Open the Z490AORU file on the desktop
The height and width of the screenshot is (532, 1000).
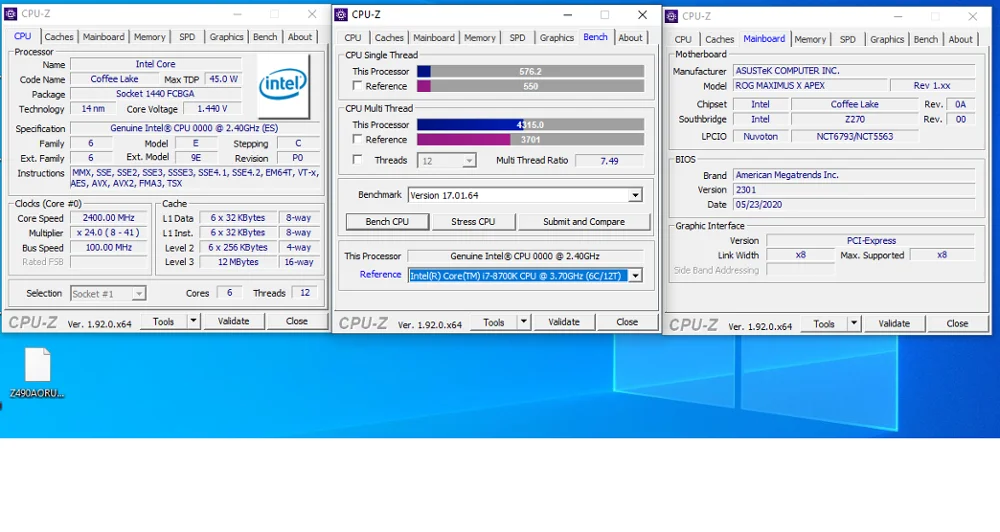[x=37, y=373]
